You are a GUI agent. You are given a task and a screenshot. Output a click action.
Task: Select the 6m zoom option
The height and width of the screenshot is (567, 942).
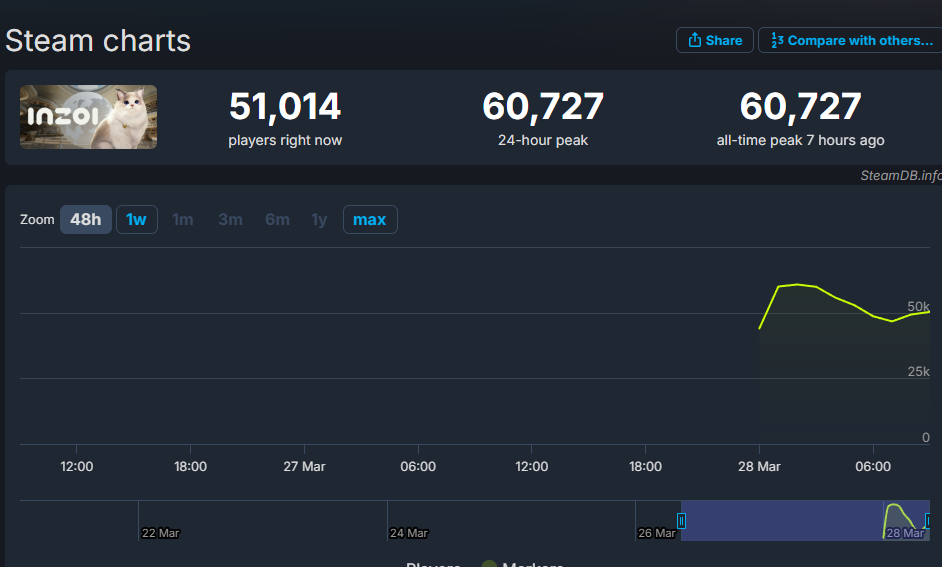tap(278, 219)
